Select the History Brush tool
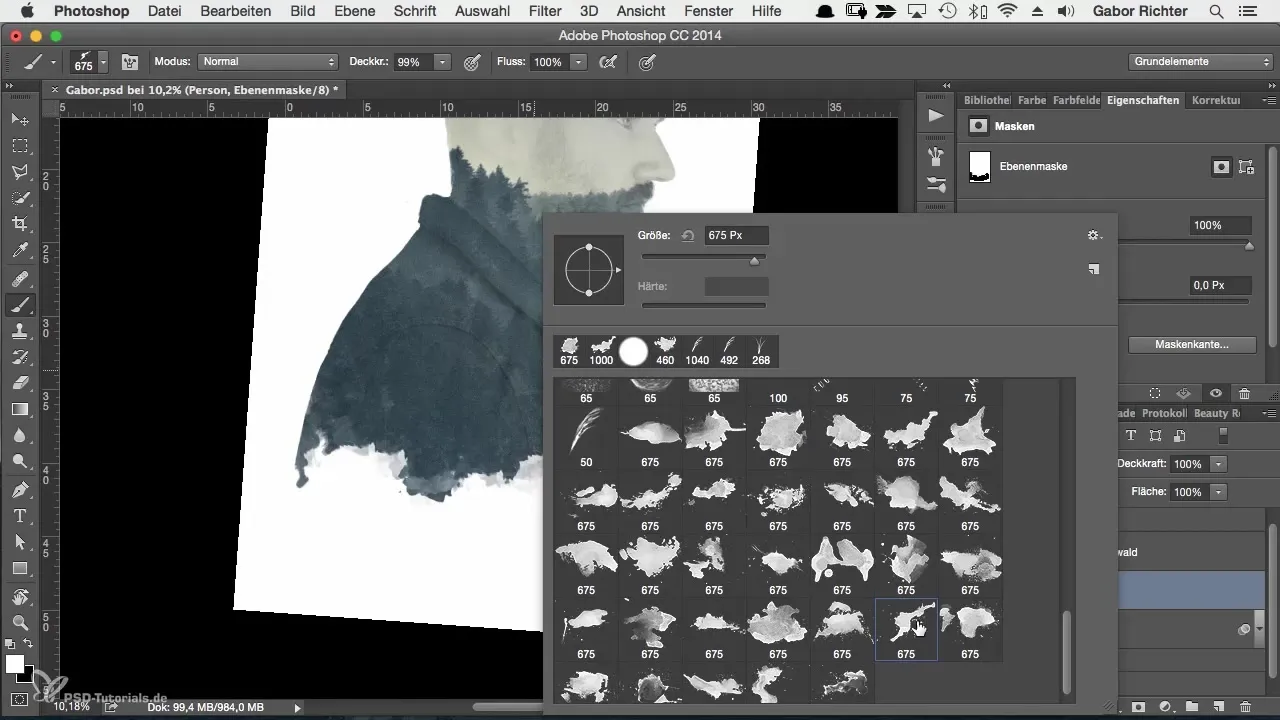The width and height of the screenshot is (1280, 720). pyautogui.click(x=19, y=358)
